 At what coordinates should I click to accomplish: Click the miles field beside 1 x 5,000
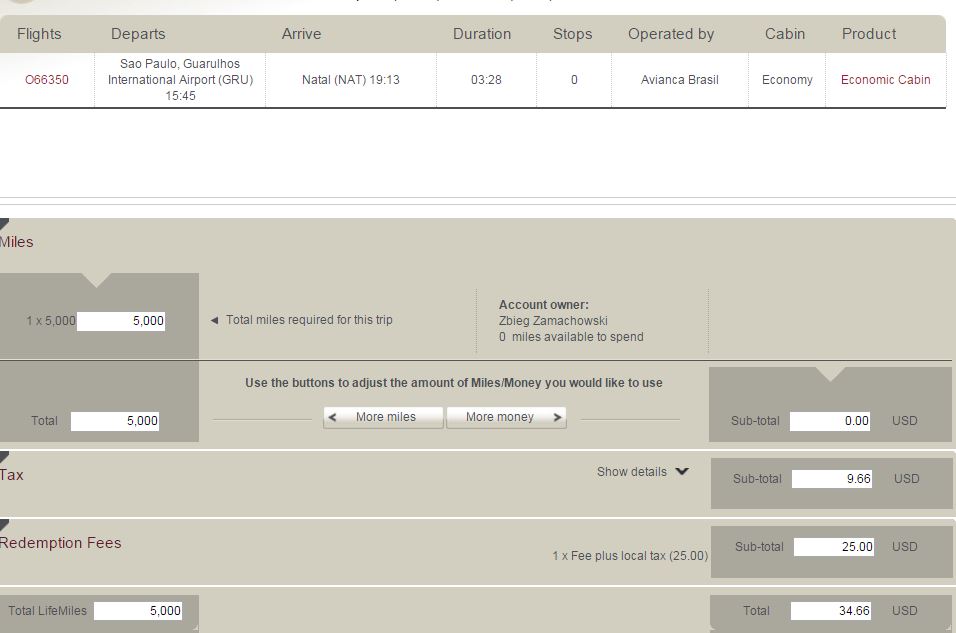(121, 321)
